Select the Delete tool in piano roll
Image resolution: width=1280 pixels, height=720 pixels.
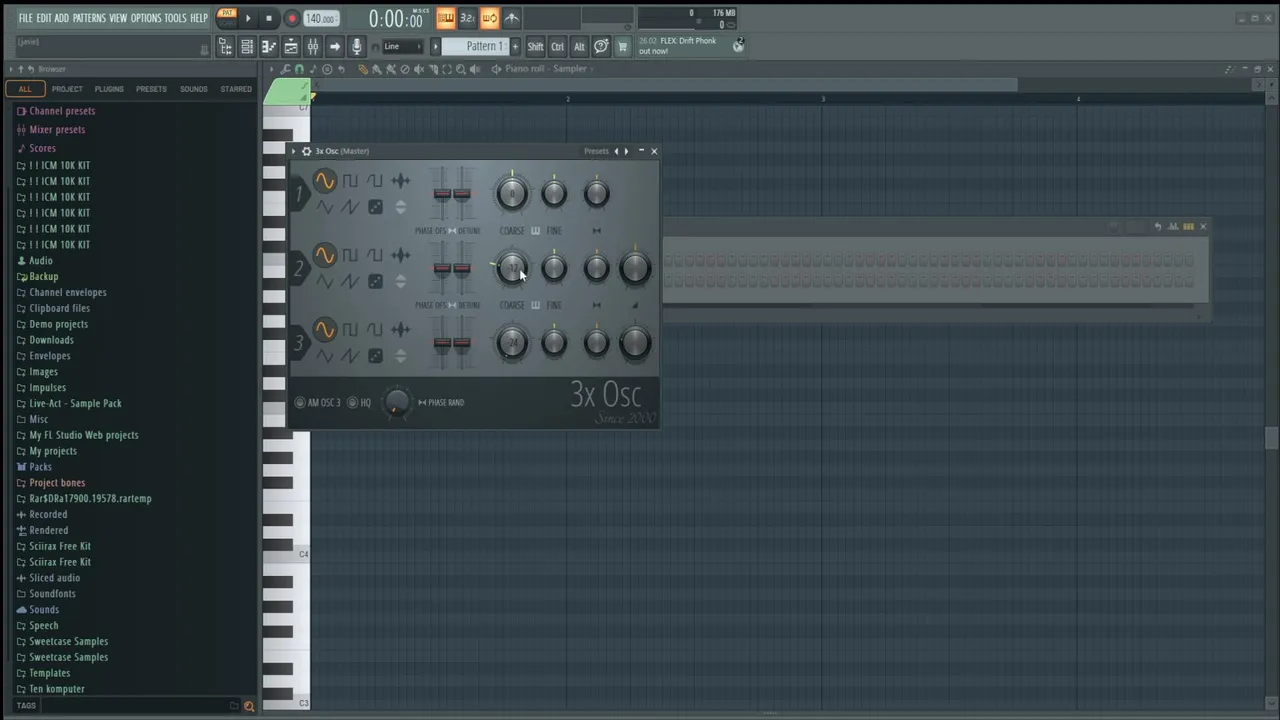(x=405, y=69)
